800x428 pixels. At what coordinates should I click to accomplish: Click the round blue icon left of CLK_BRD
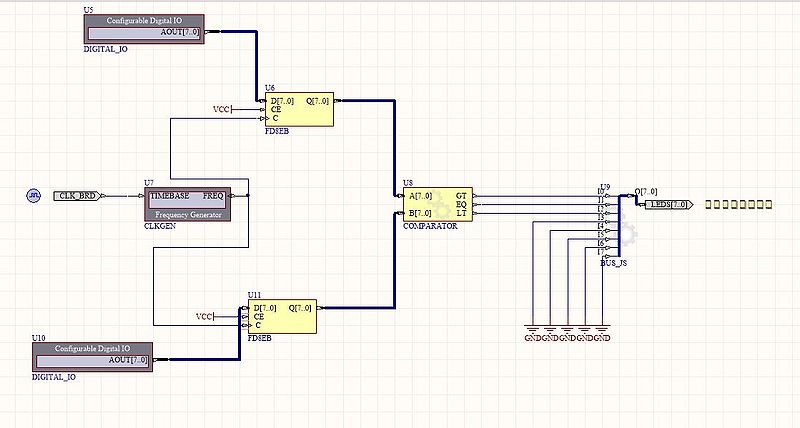click(33, 196)
